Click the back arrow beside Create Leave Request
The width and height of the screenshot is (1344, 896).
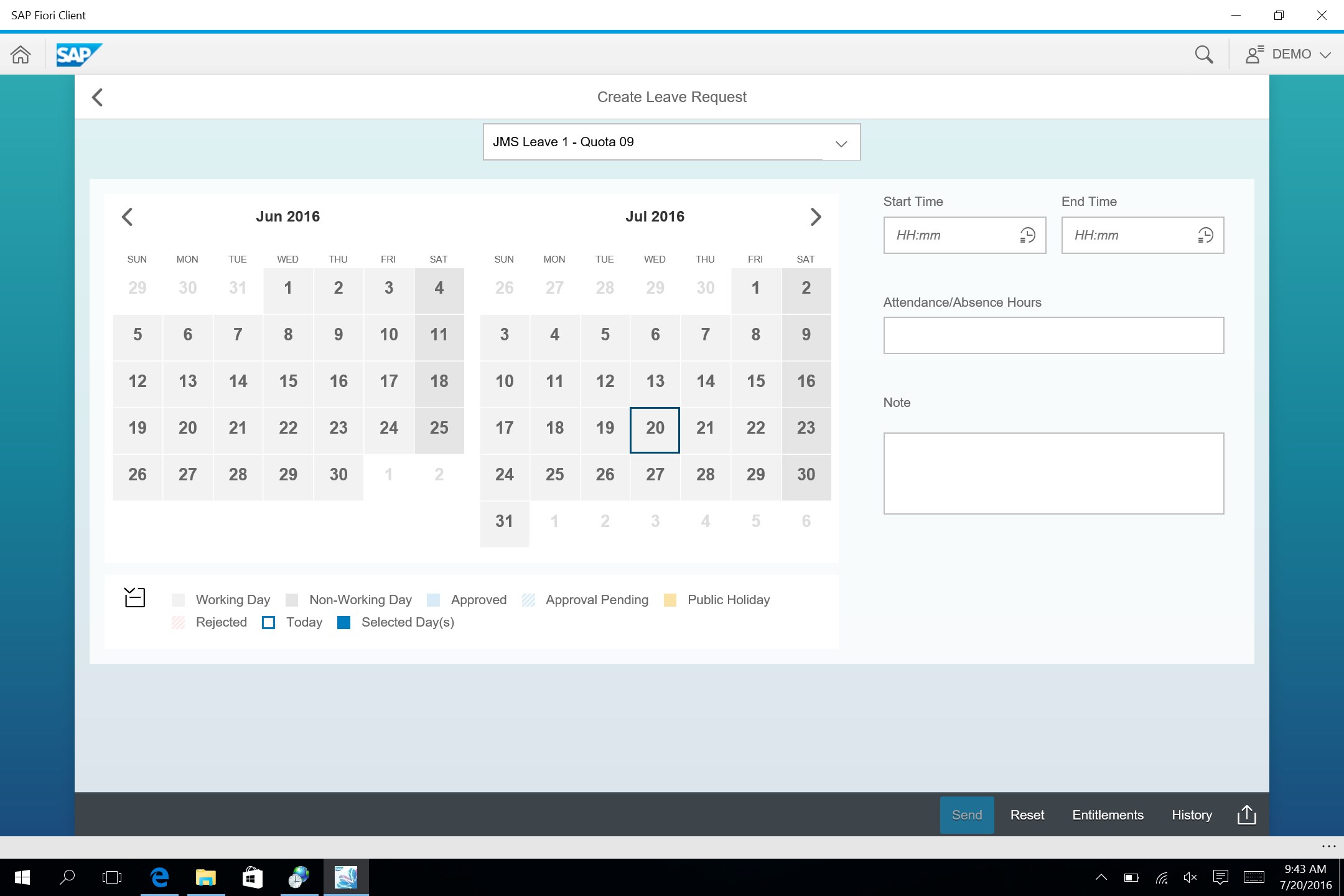pos(97,97)
